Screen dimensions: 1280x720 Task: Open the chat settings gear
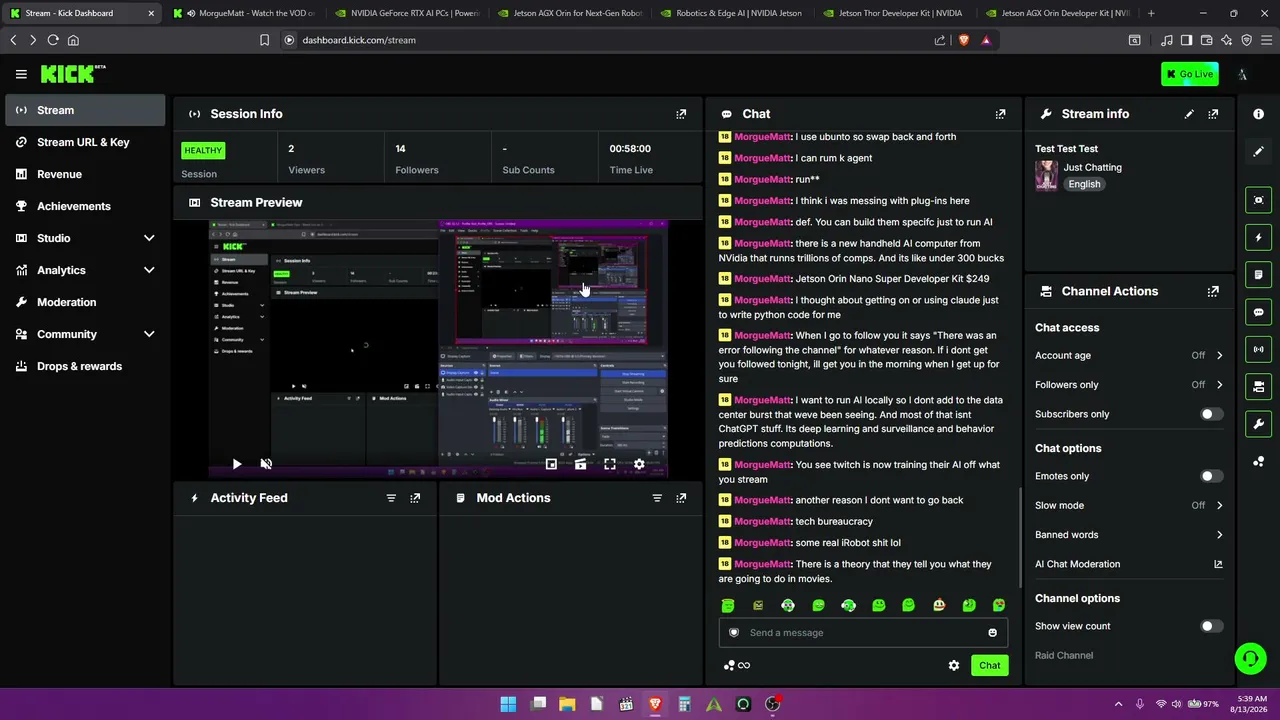(x=954, y=665)
